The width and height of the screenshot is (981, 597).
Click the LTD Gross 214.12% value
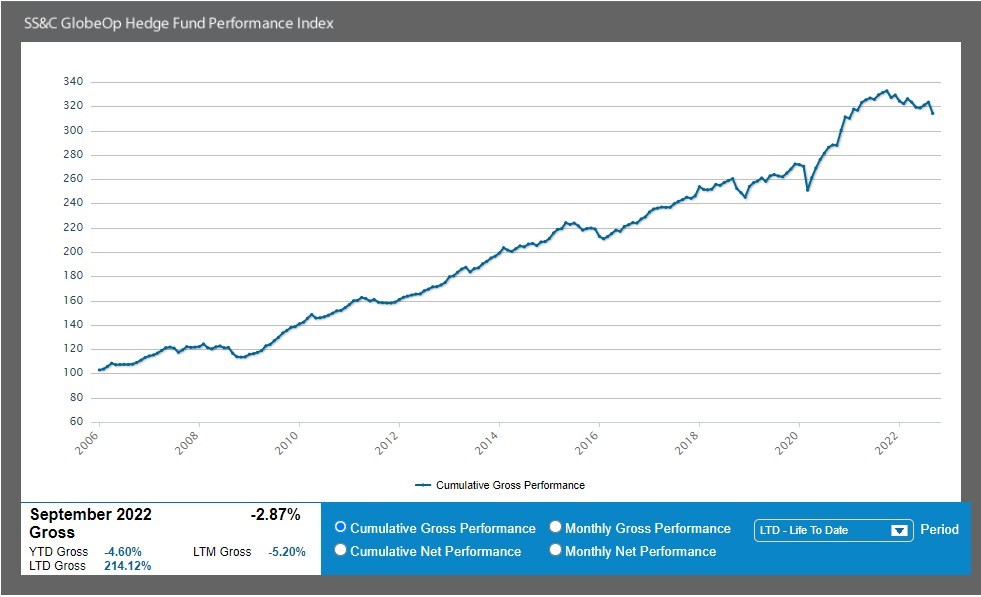(x=127, y=566)
